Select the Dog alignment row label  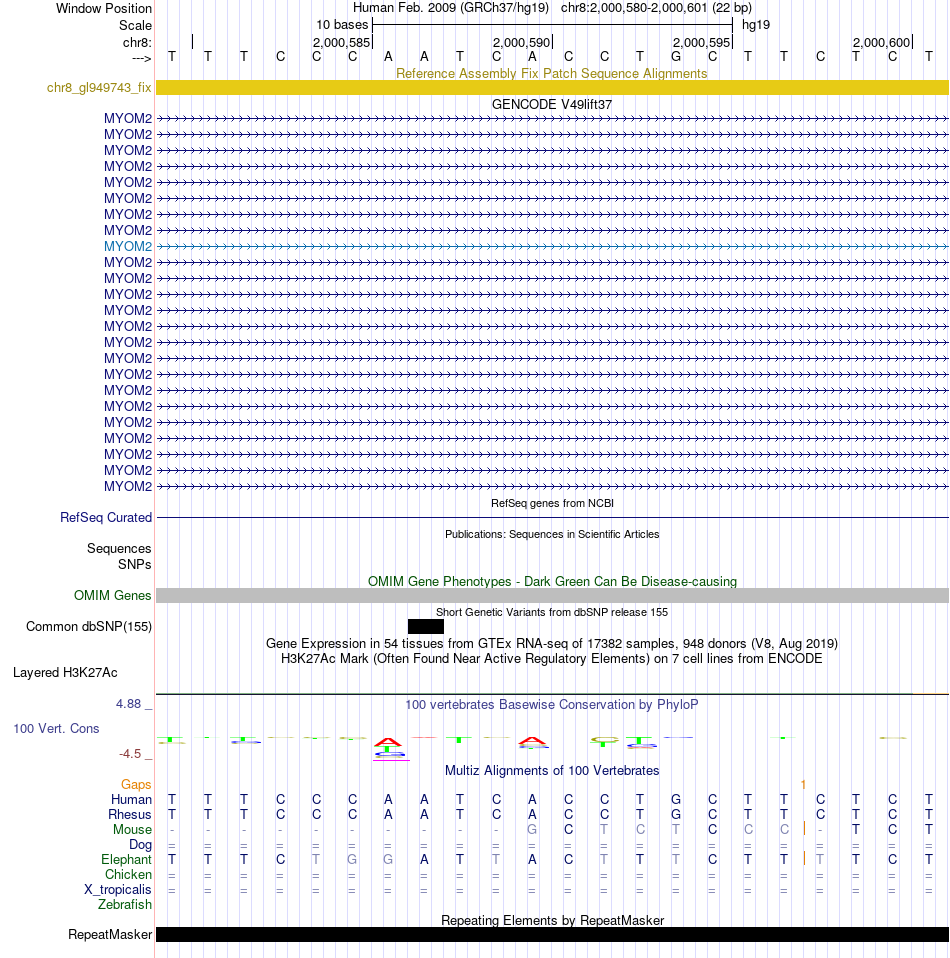[x=140, y=845]
